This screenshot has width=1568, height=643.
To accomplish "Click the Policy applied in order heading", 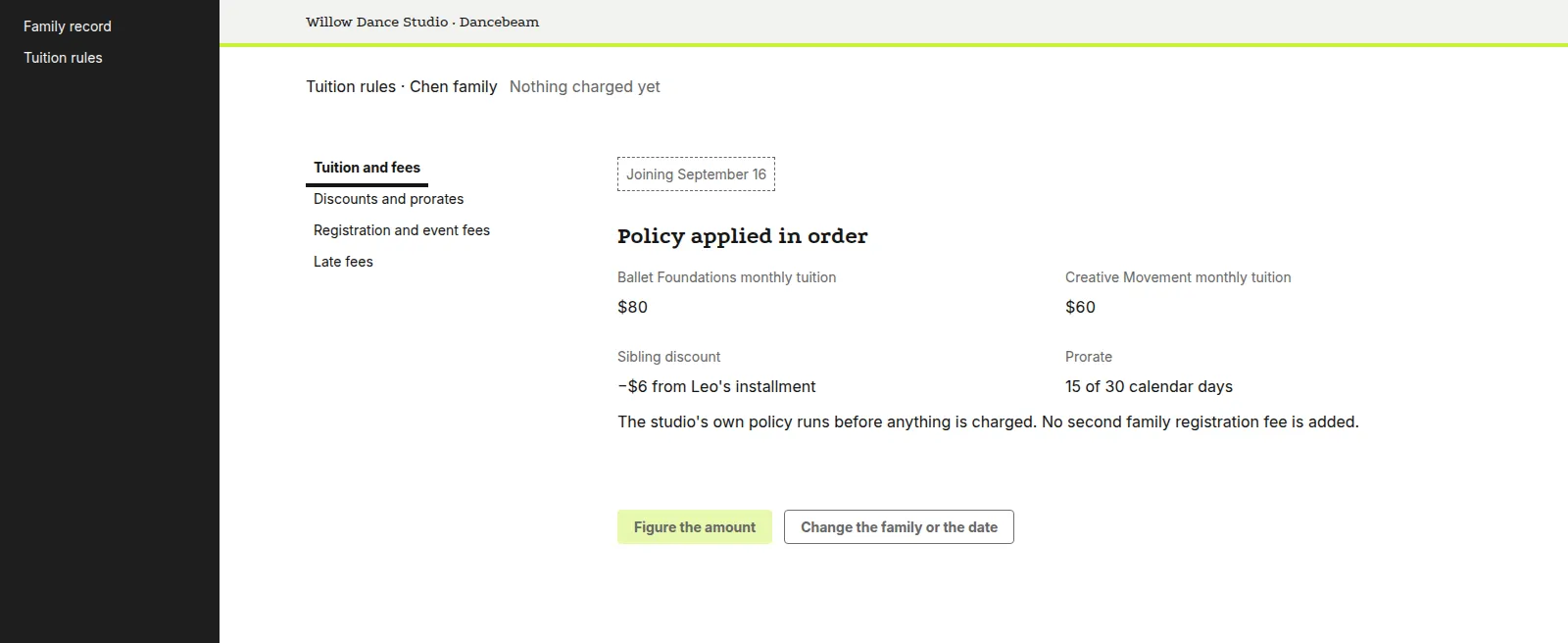I will click(743, 236).
